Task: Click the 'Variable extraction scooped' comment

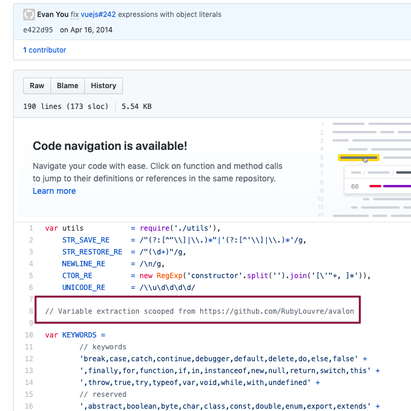Action: 199,311
